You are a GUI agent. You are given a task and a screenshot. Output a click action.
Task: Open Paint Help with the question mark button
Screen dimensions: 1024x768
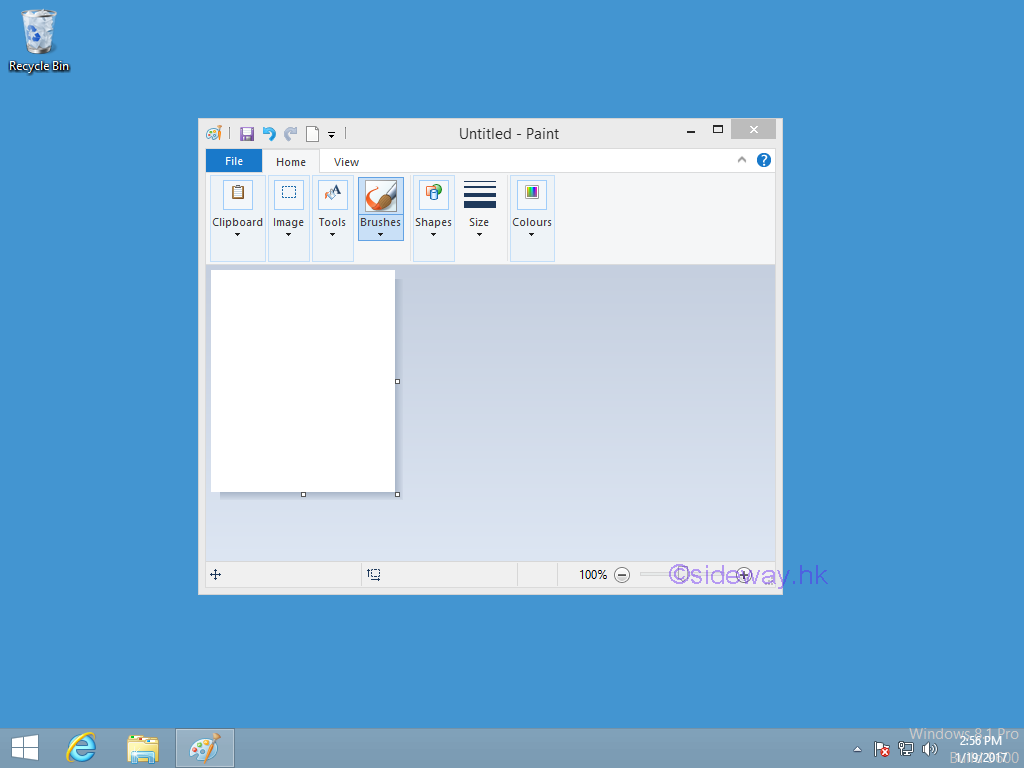pyautogui.click(x=763, y=159)
